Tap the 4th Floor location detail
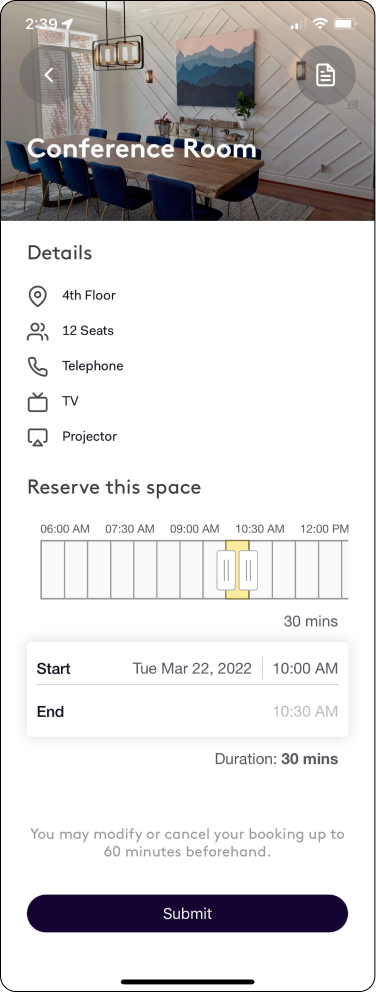The image size is (376, 993). [89, 295]
